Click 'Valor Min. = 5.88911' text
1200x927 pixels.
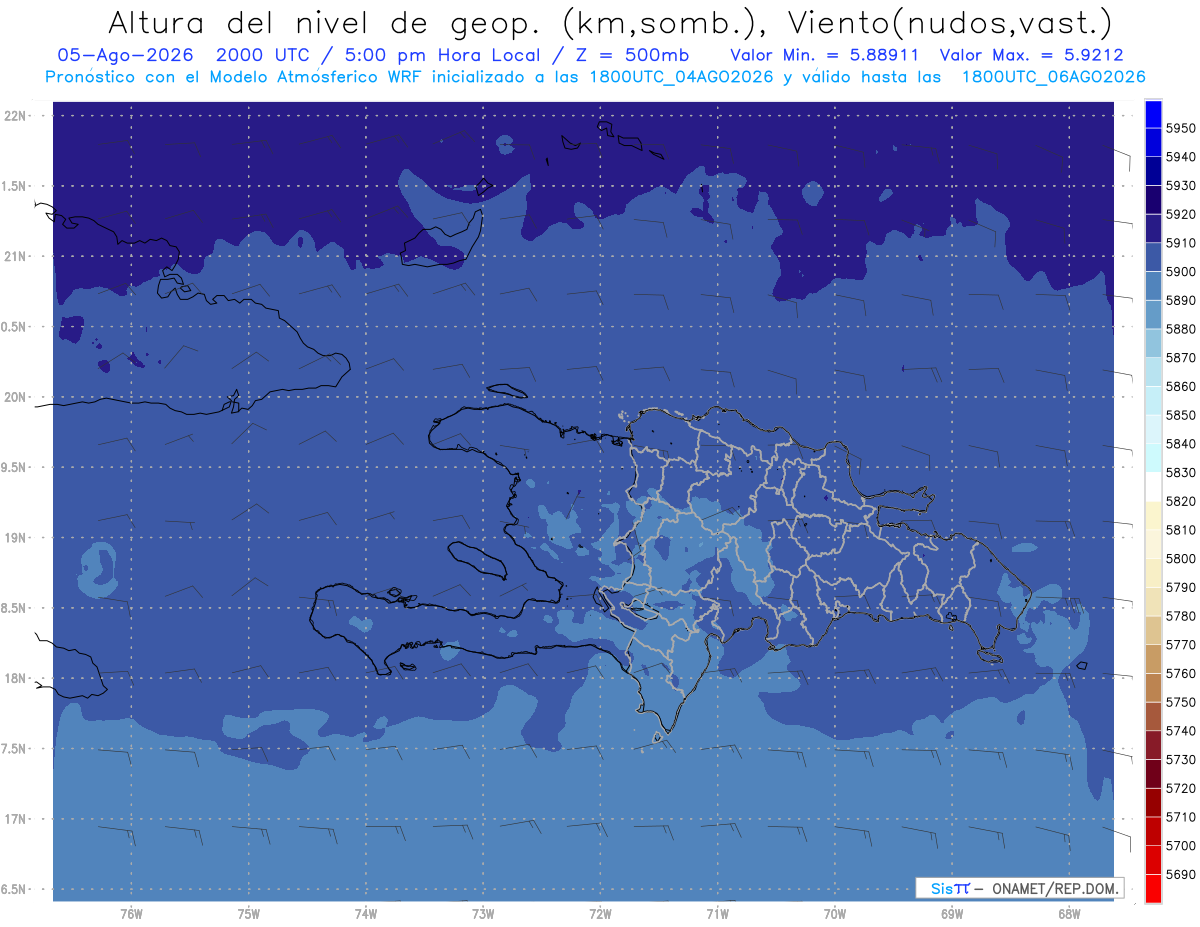coord(824,55)
